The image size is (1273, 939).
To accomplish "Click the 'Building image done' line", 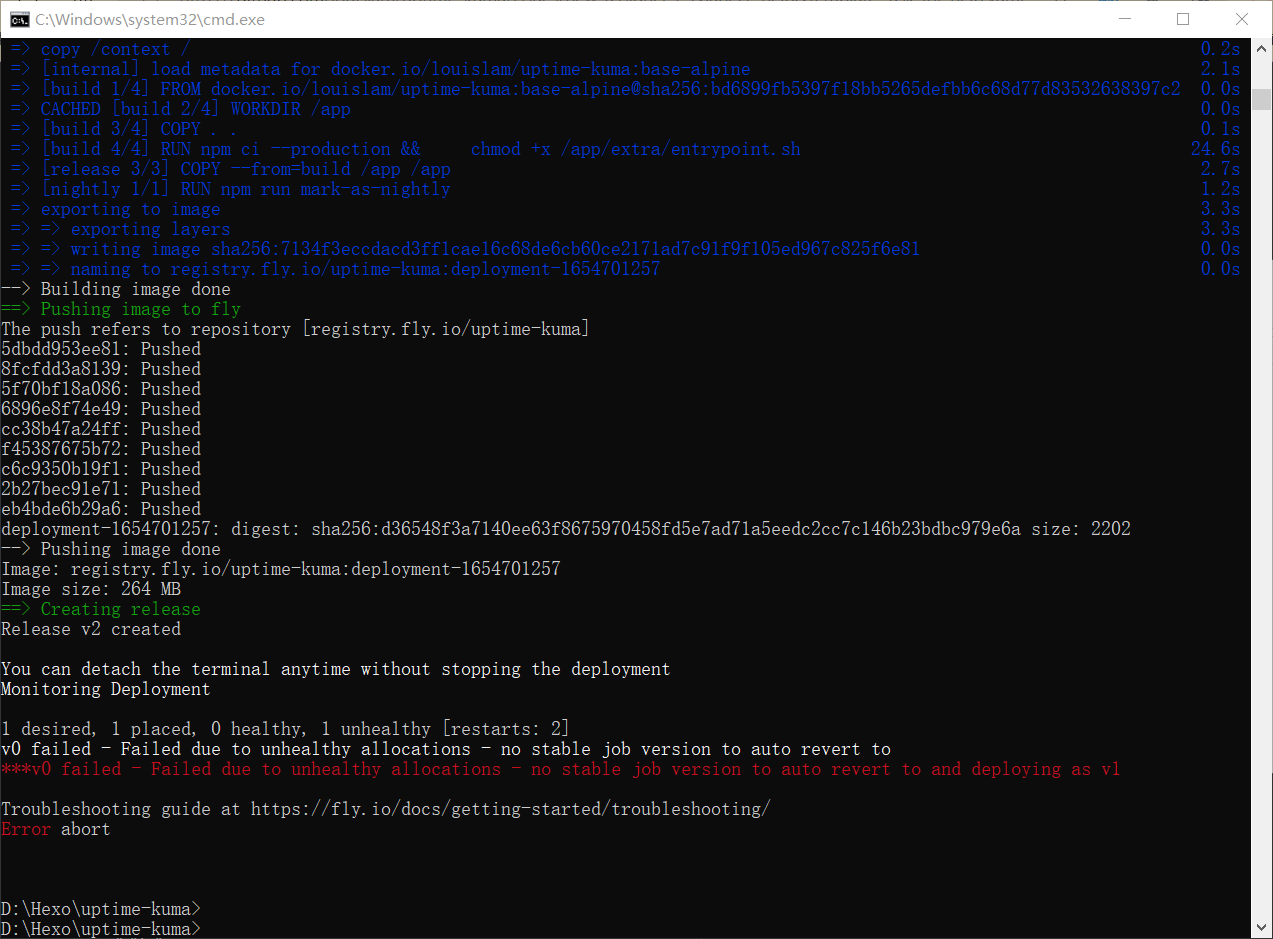I will (116, 289).
